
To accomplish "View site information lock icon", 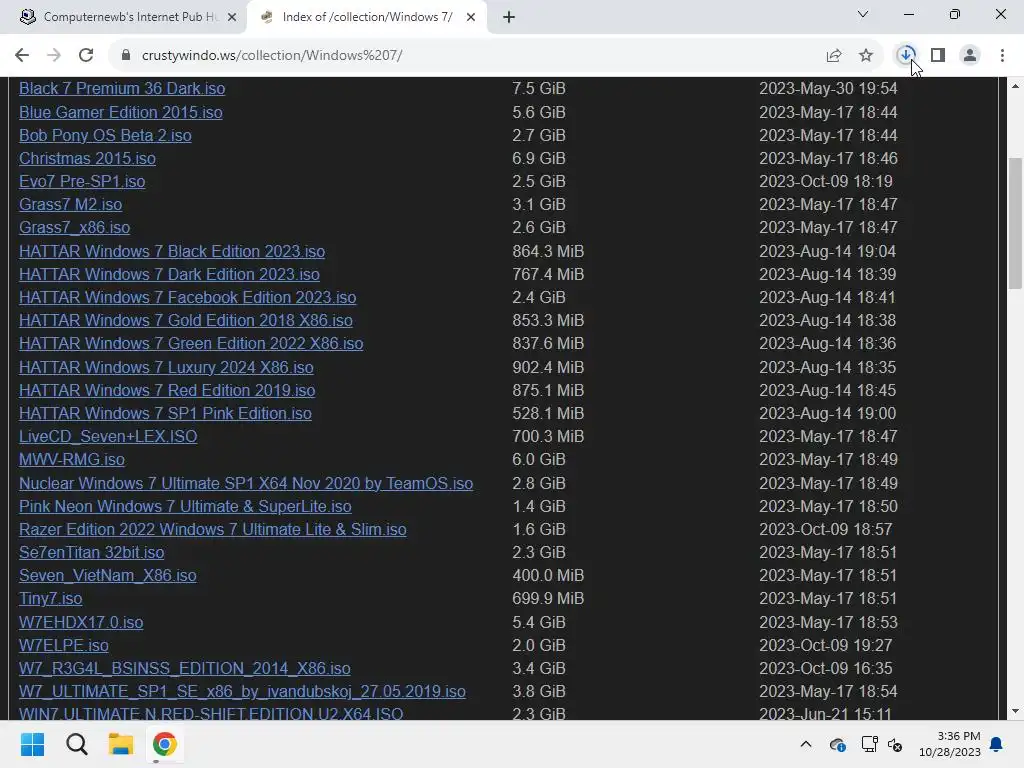I will (x=126, y=55).
